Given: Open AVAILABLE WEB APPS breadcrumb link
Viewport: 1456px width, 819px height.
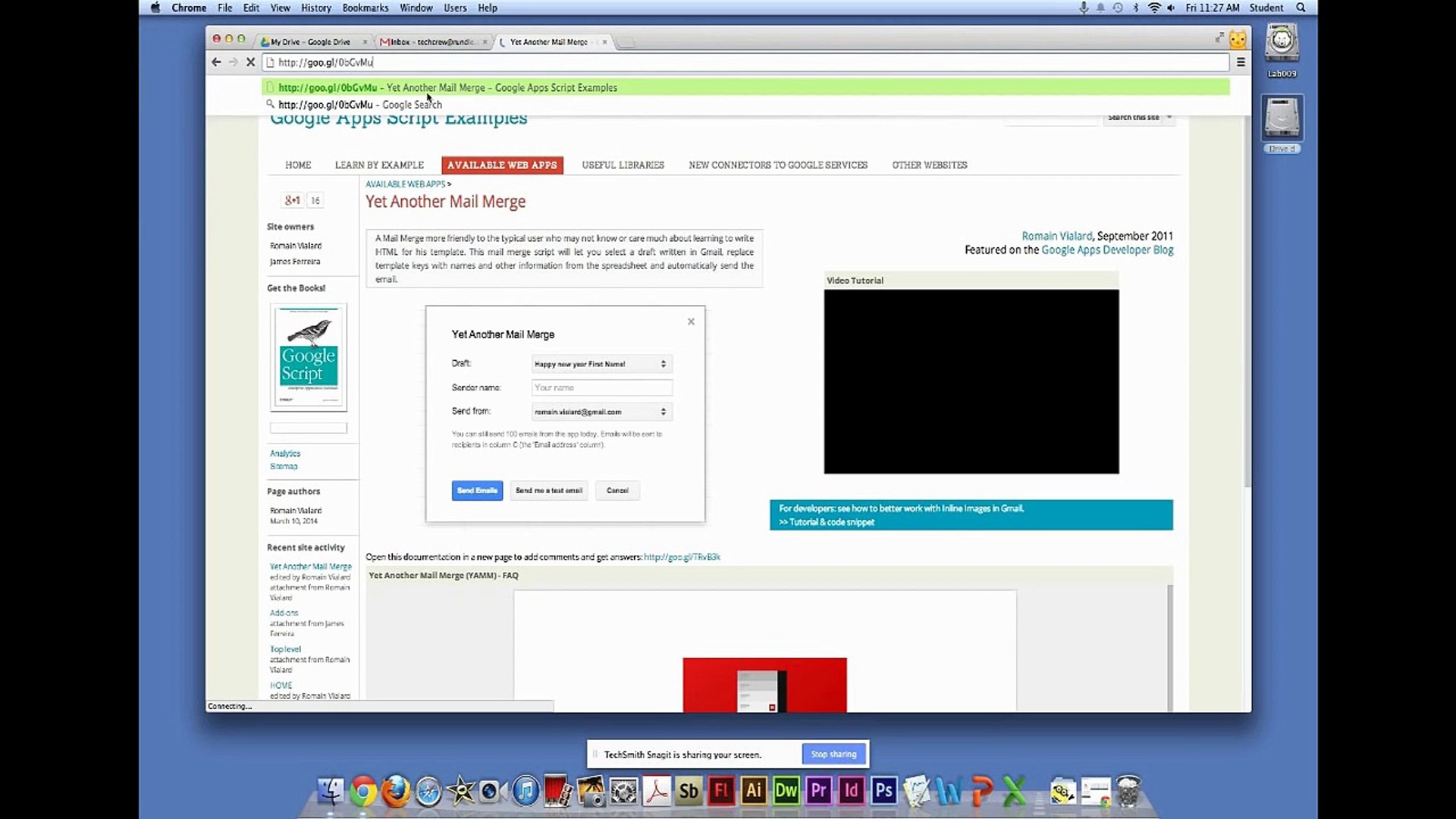Looking at the screenshot, I should pyautogui.click(x=405, y=184).
